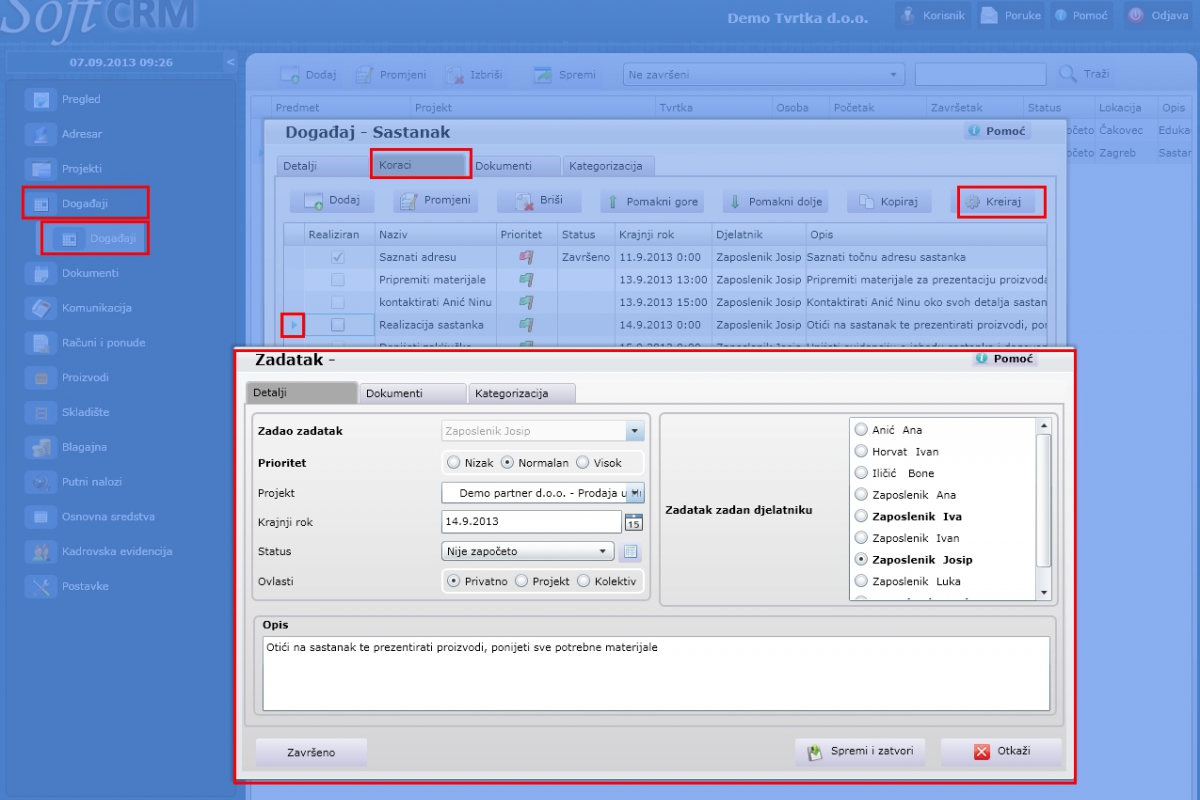Open the Projekti sidebar icon
1200x800 pixels.
(x=41, y=169)
